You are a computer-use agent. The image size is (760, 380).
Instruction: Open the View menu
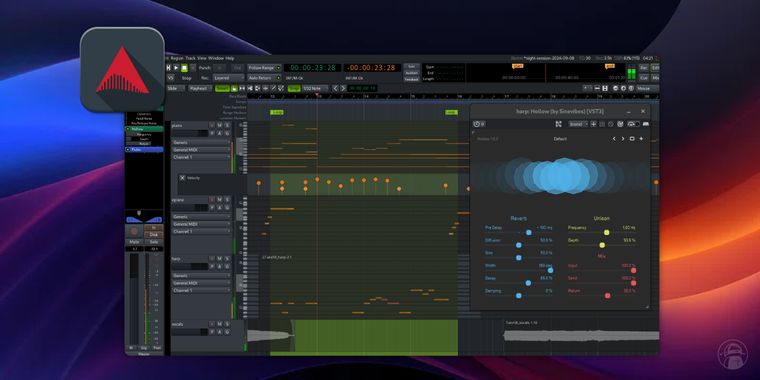click(202, 58)
